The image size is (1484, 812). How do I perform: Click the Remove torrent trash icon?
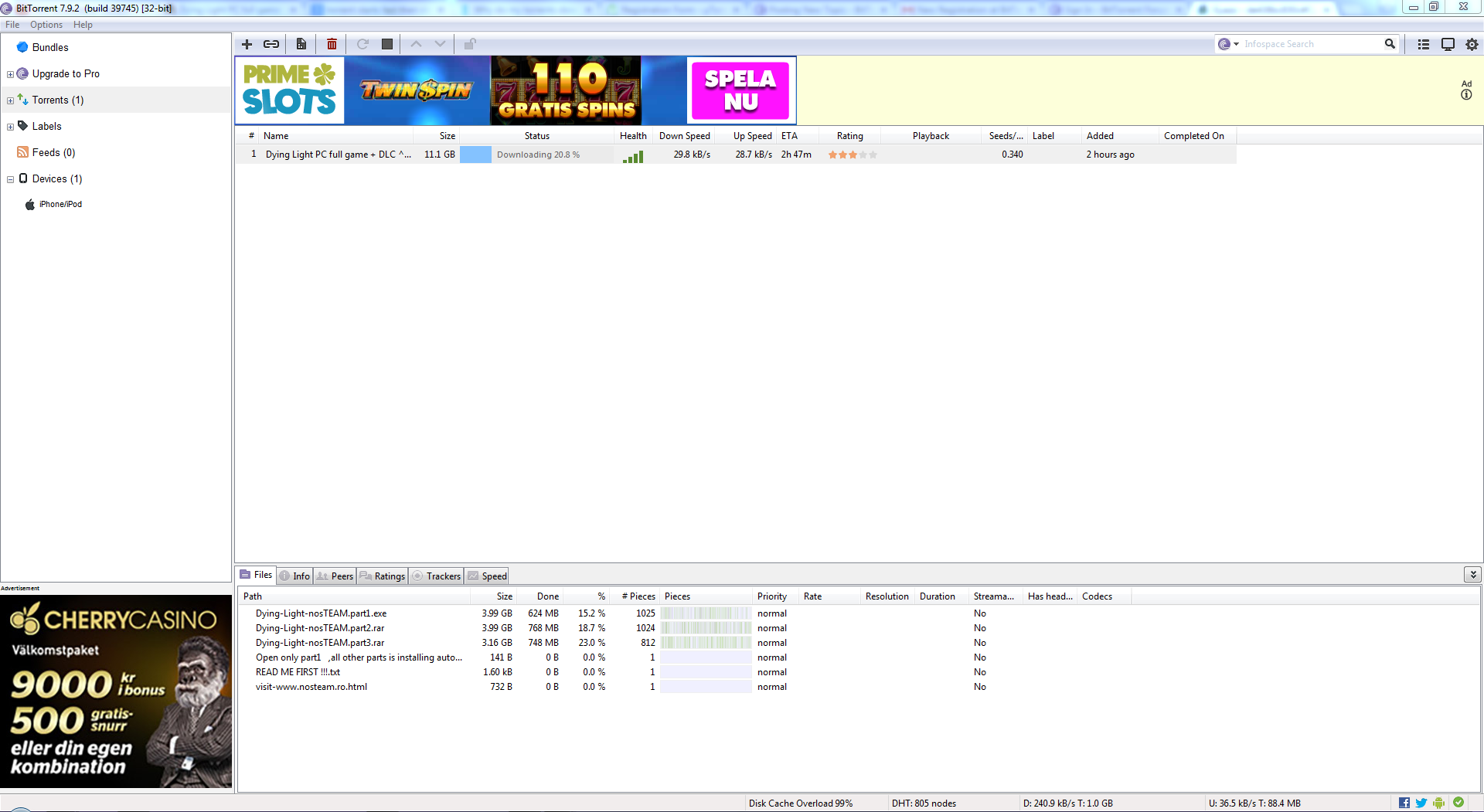332,44
